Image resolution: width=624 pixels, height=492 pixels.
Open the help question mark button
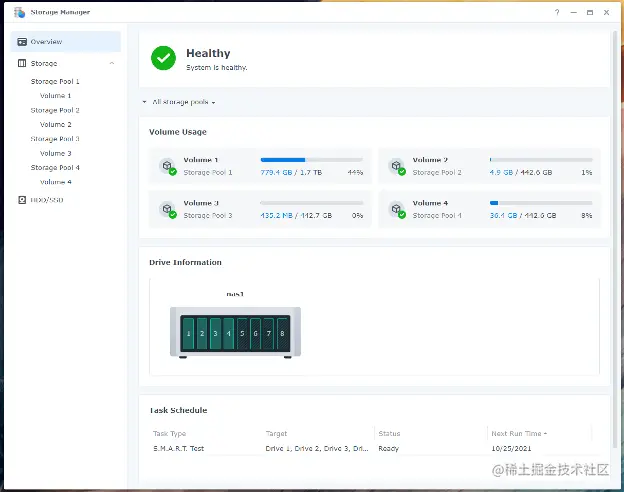coord(557,12)
